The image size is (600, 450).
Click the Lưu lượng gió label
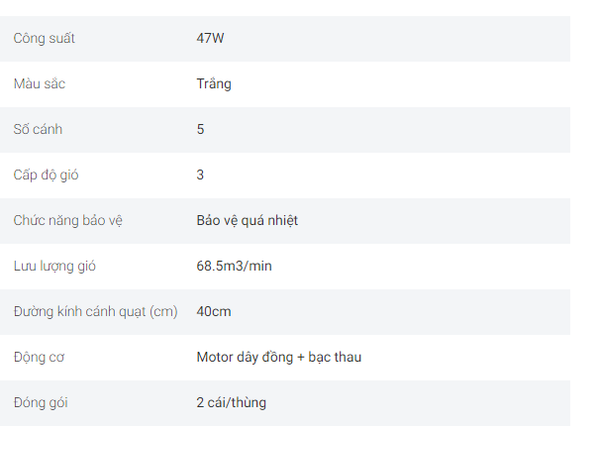click(54, 266)
